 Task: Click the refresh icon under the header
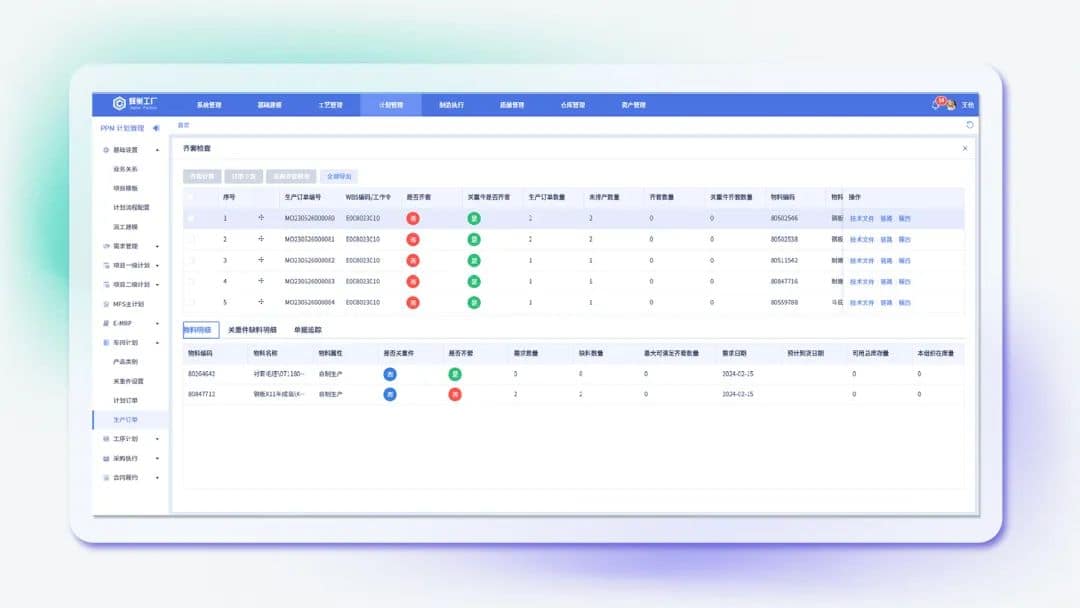click(x=970, y=125)
